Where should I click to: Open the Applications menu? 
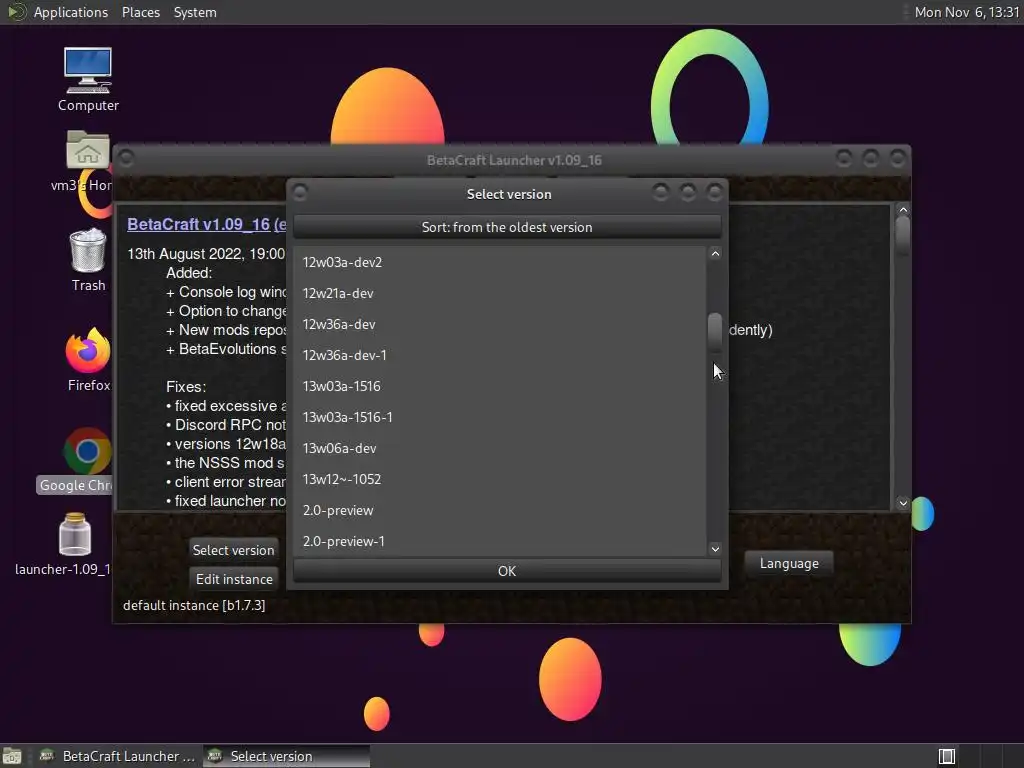tap(71, 12)
